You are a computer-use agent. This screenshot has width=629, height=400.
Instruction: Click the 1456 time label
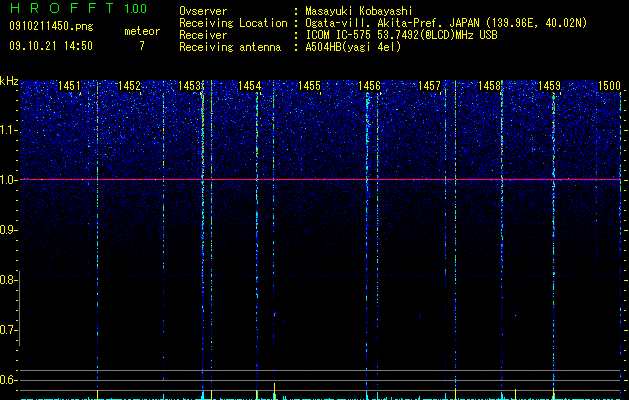[x=369, y=86]
